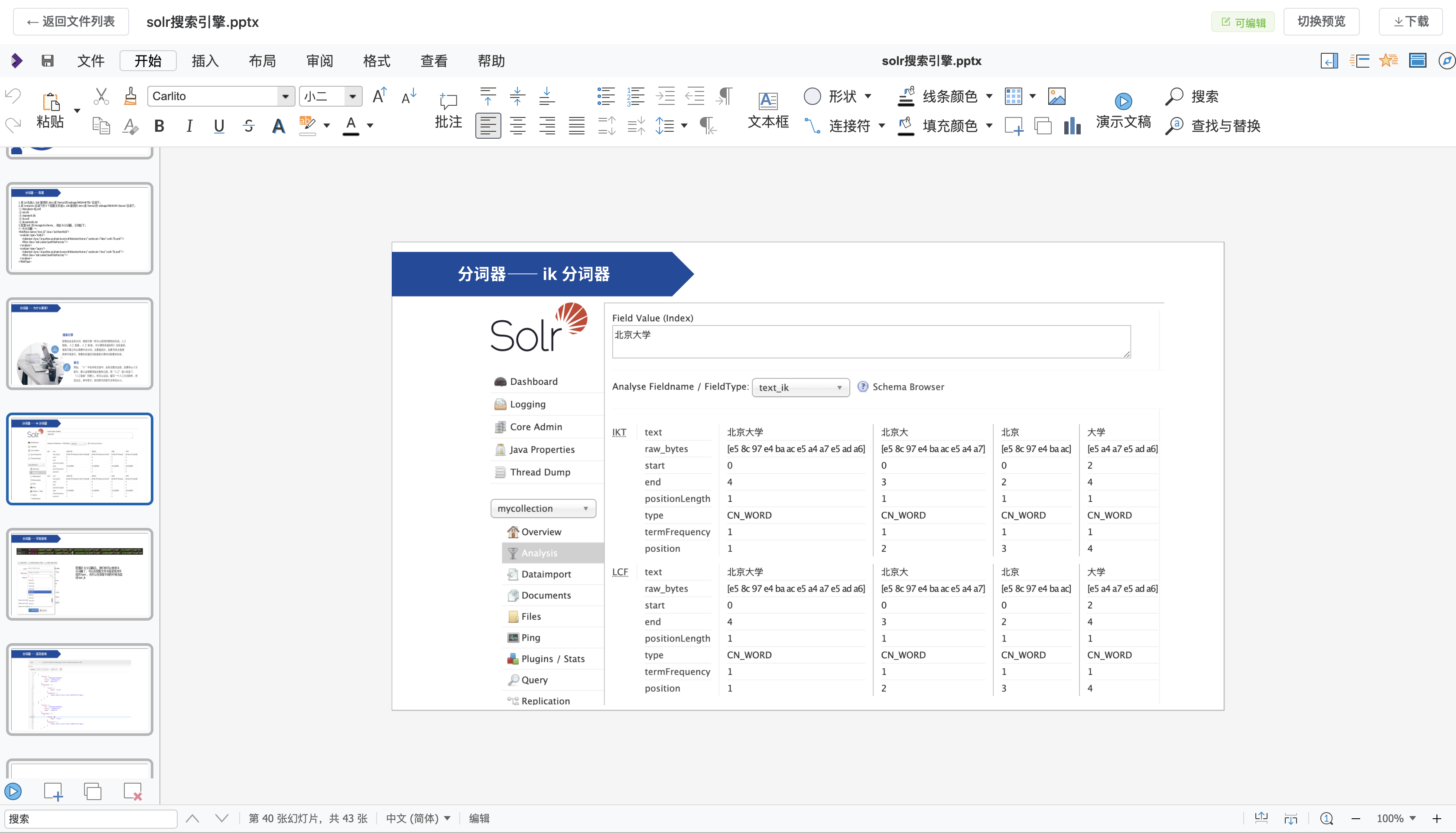Toggle bold formatting

[x=159, y=126]
